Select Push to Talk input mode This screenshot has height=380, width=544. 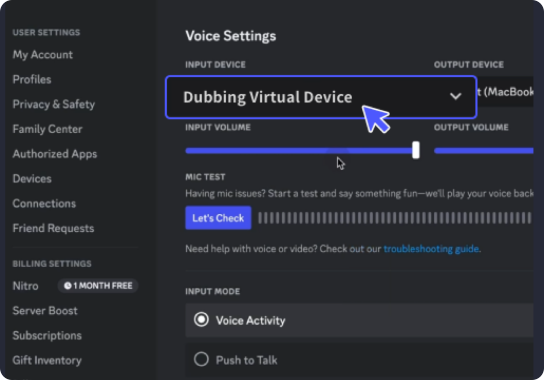pos(359,360)
